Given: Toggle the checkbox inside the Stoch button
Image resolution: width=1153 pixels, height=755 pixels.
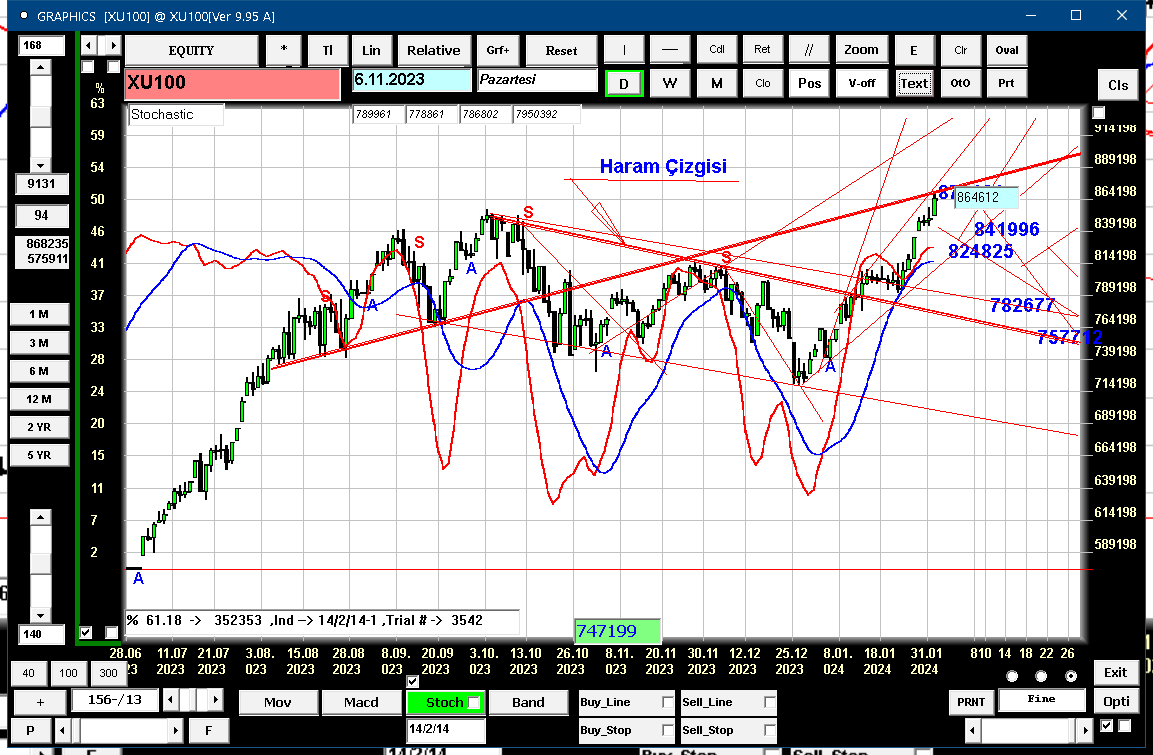Looking at the screenshot, I should click(474, 703).
